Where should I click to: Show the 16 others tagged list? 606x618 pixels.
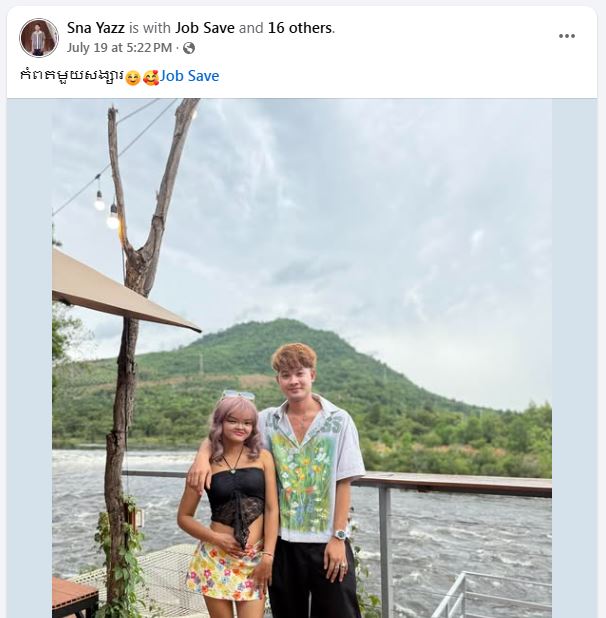pos(301,28)
